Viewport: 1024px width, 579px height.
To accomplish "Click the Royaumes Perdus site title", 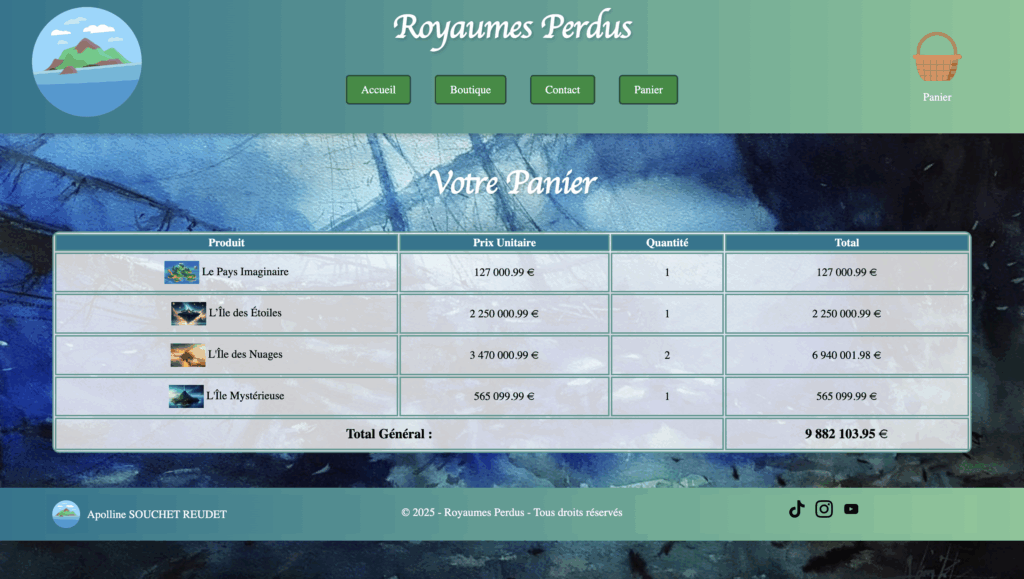I will click(513, 28).
